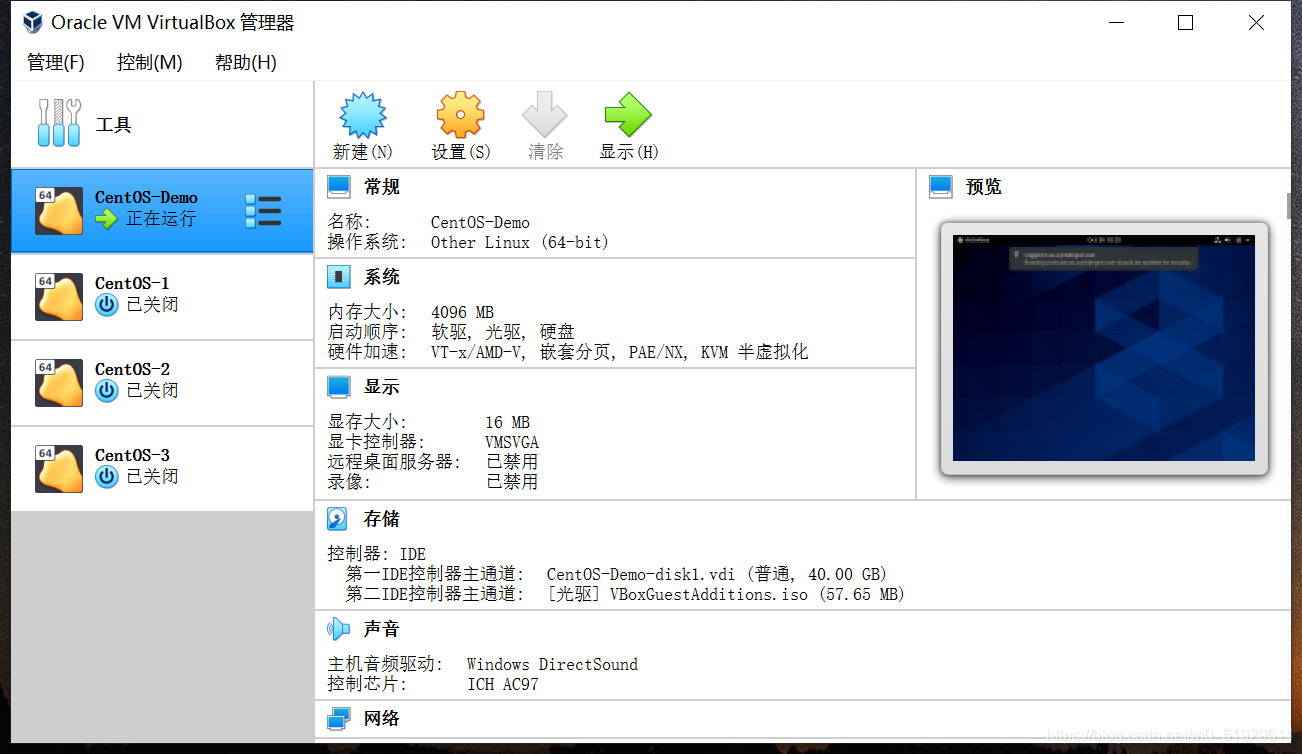Click the 显示 display section icon
The image size is (1302, 754).
click(339, 386)
